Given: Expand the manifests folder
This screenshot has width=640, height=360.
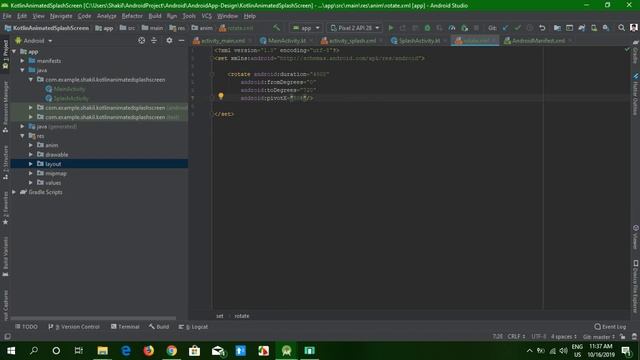Looking at the screenshot, I should point(22,61).
